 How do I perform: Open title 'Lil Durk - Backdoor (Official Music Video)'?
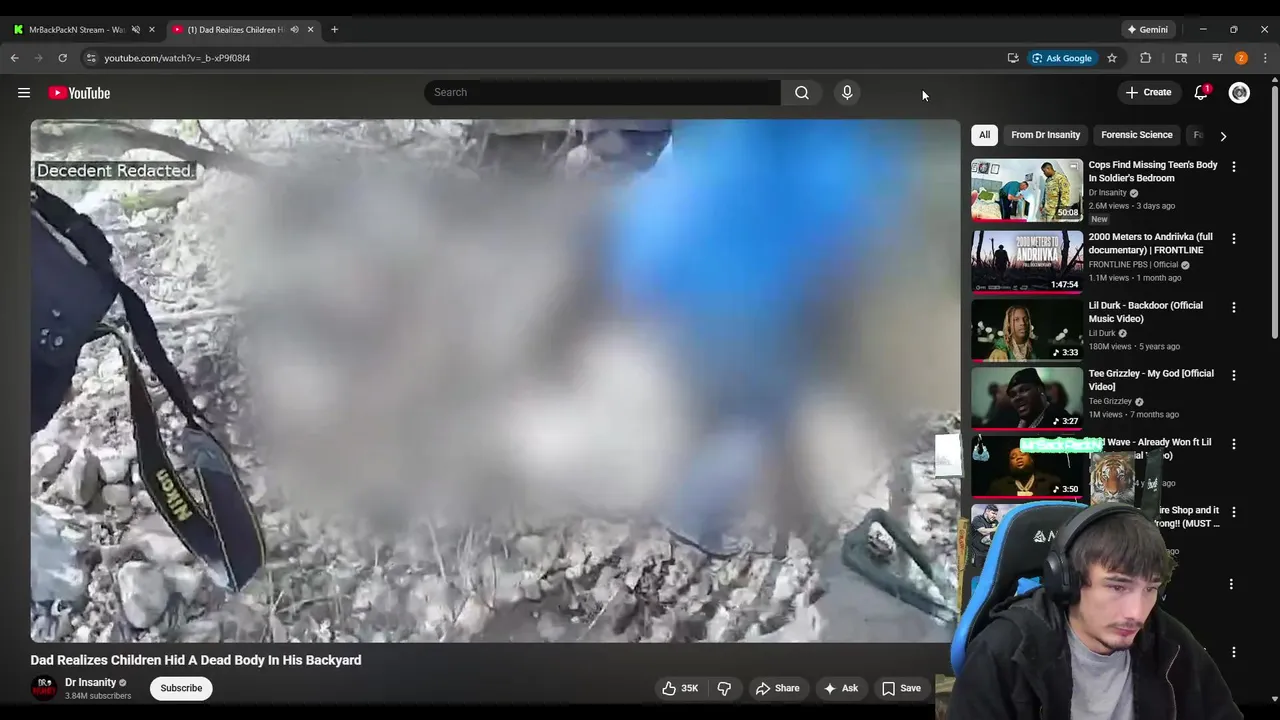click(x=1146, y=312)
